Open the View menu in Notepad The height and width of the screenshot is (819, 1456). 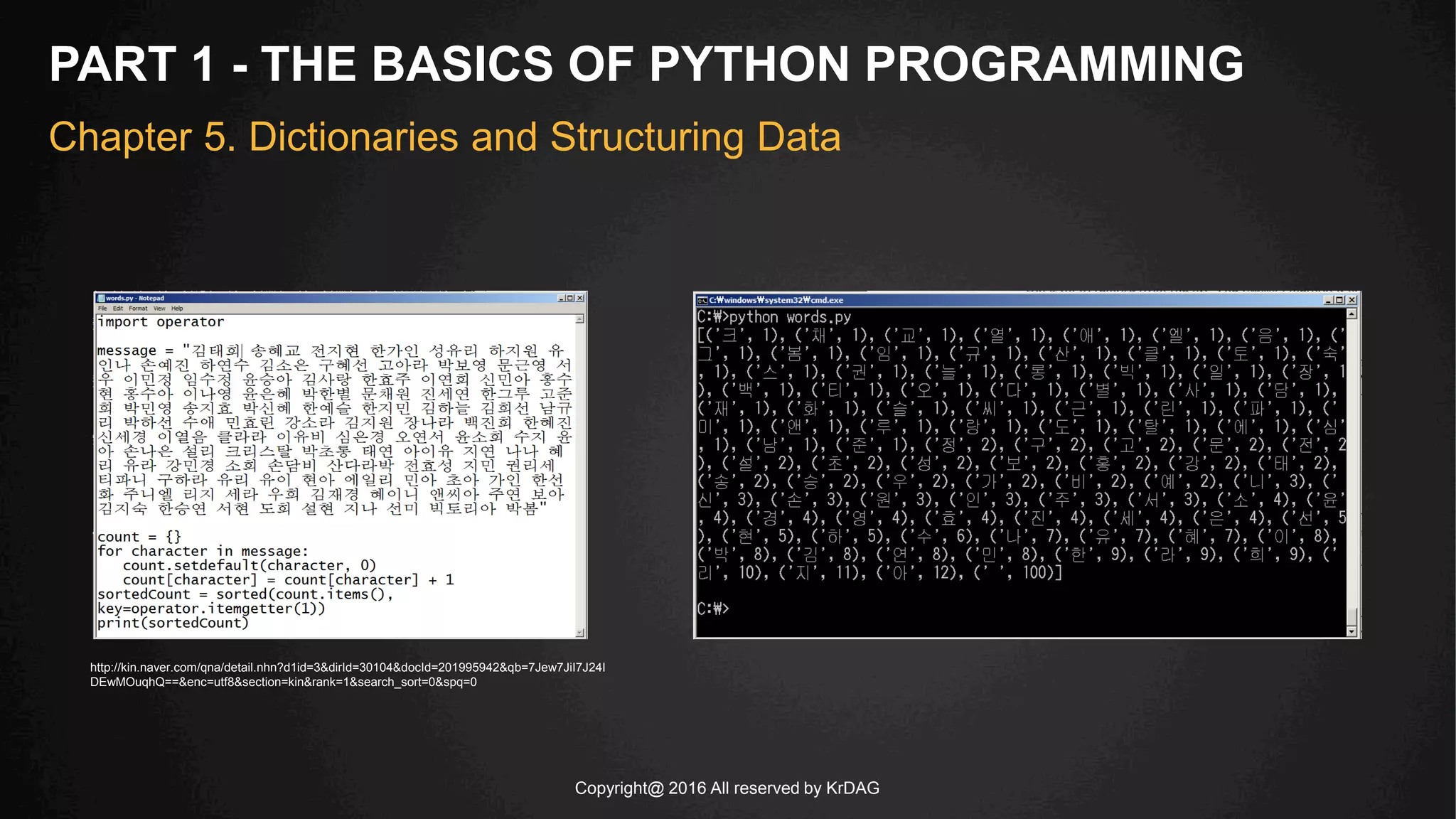159,309
